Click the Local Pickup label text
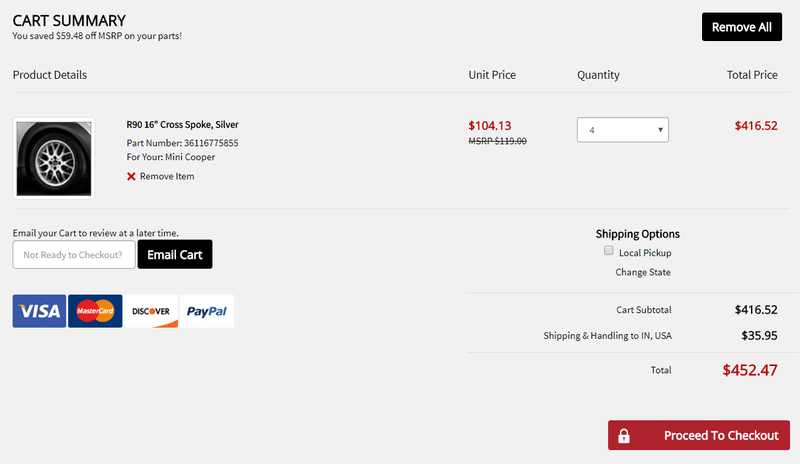Screen dimensions: 800x464 pos(645,253)
